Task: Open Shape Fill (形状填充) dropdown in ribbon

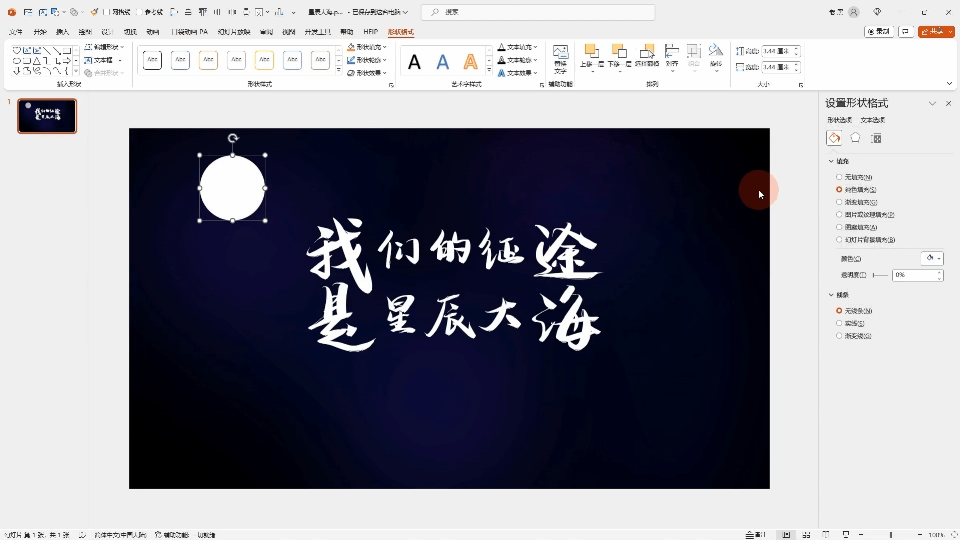Action: 367,47
